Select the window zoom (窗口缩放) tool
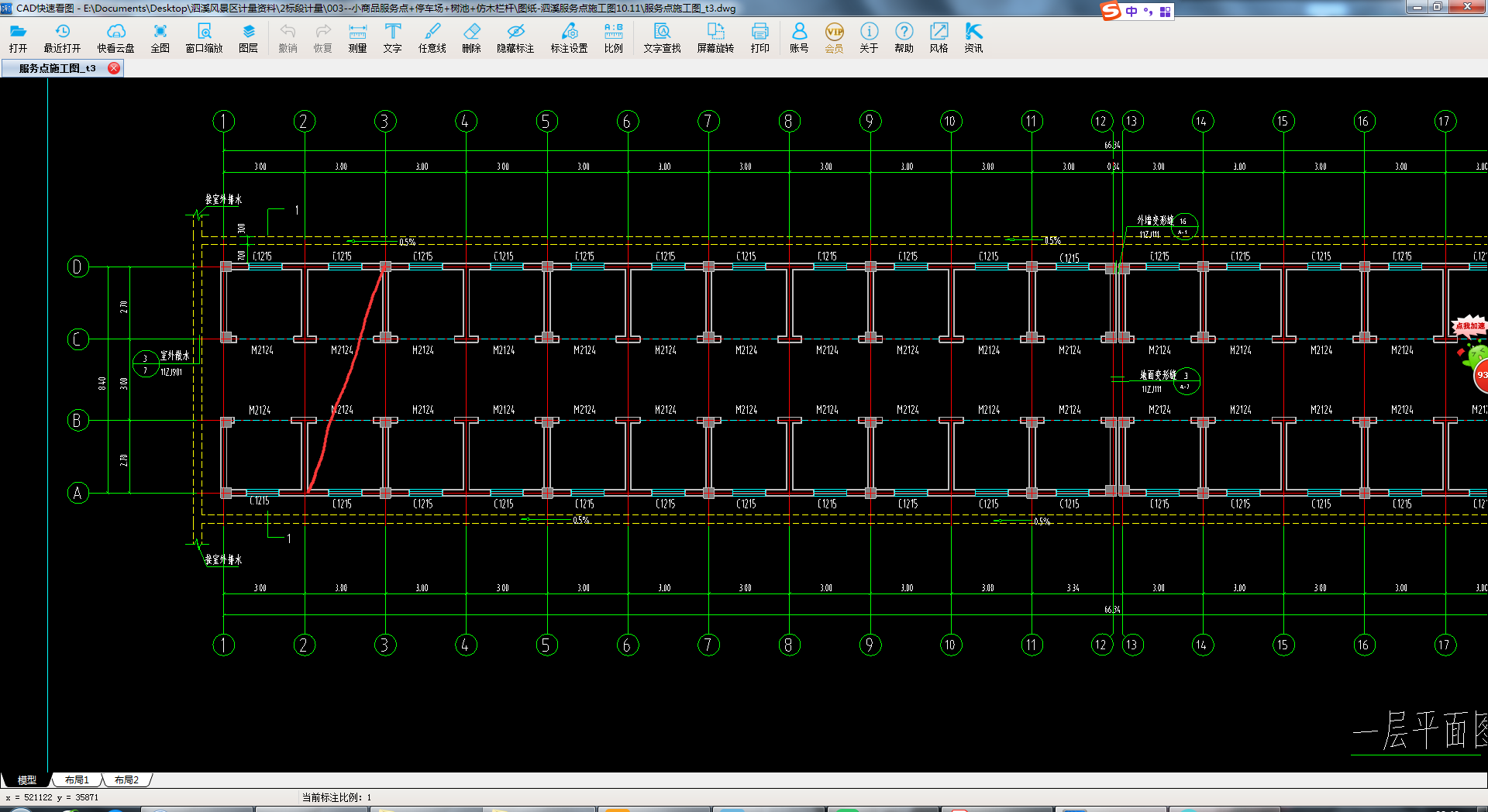Viewport: 1488px width, 812px height. tap(204, 37)
